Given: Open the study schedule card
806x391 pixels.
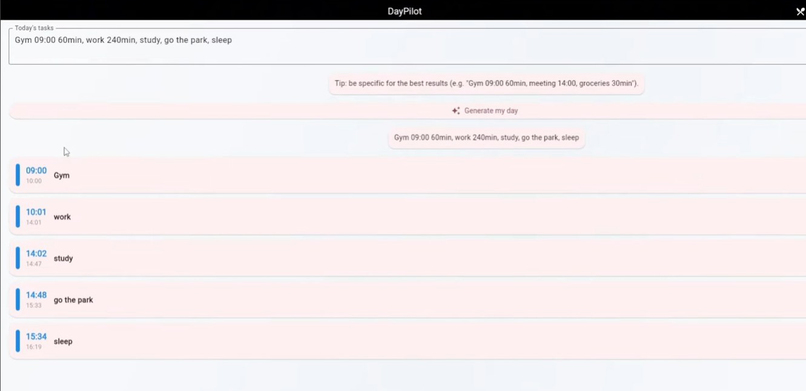Looking at the screenshot, I should pos(408,258).
